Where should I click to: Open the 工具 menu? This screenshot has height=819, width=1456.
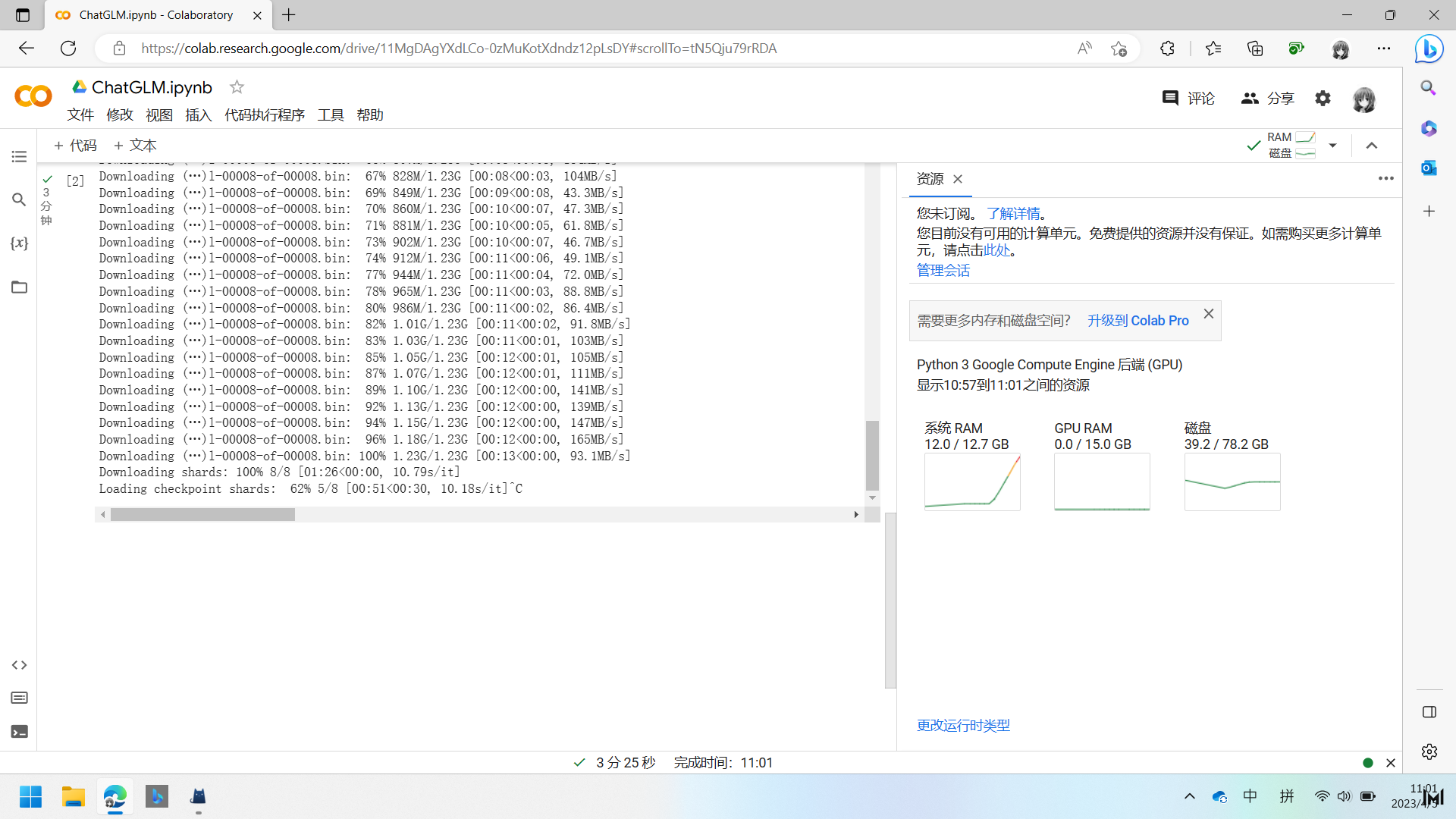[331, 115]
